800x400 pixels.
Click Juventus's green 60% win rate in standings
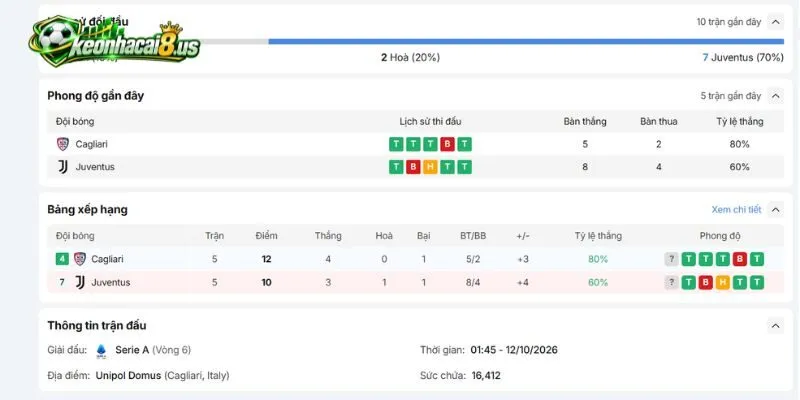pos(598,282)
